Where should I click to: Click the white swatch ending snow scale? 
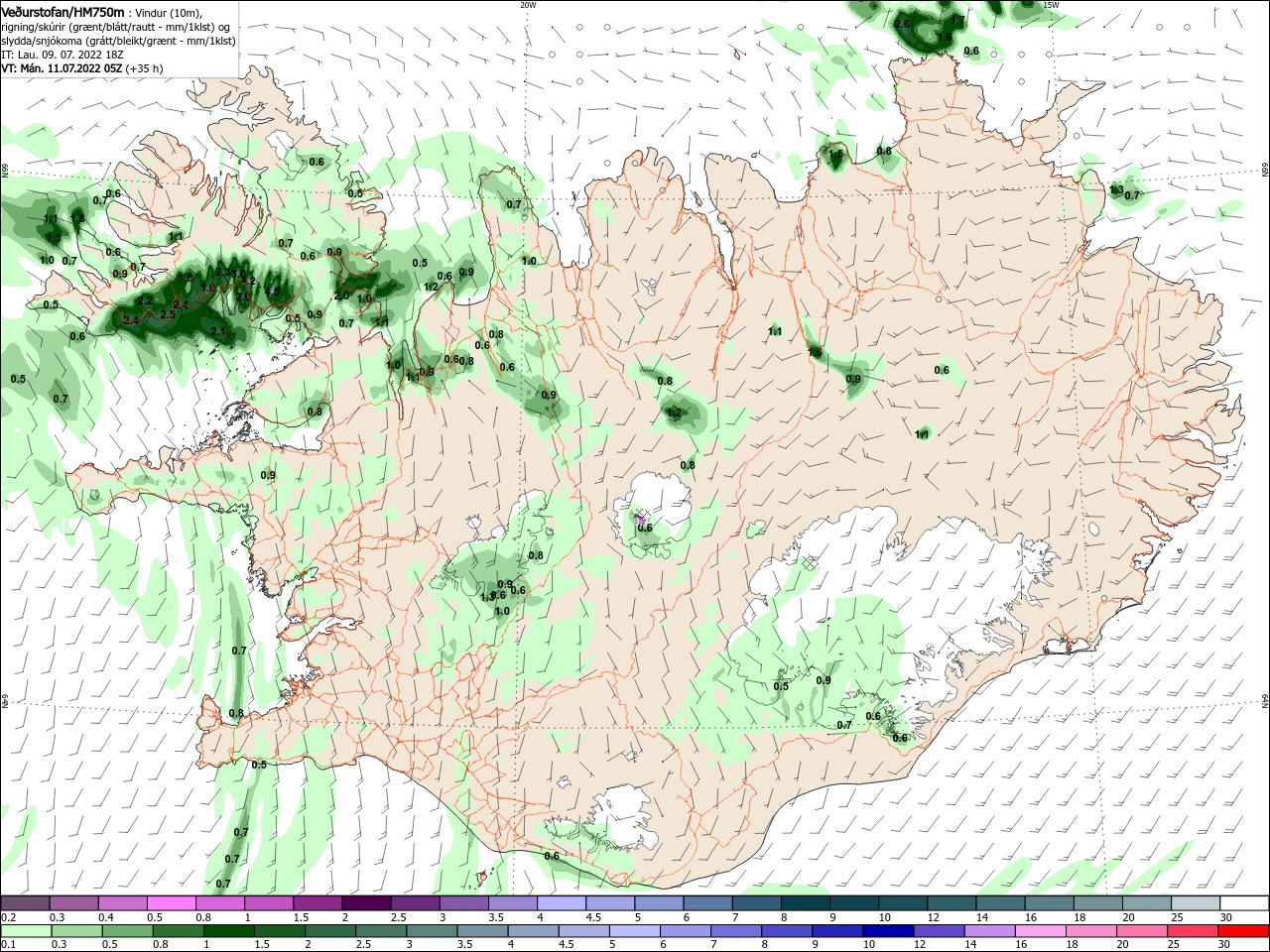1243,903
